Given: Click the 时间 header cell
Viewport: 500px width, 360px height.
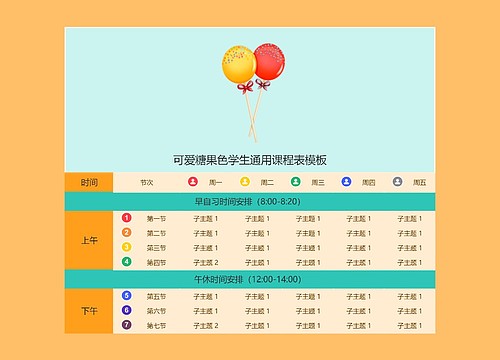Looking at the screenshot, I should (x=89, y=182).
